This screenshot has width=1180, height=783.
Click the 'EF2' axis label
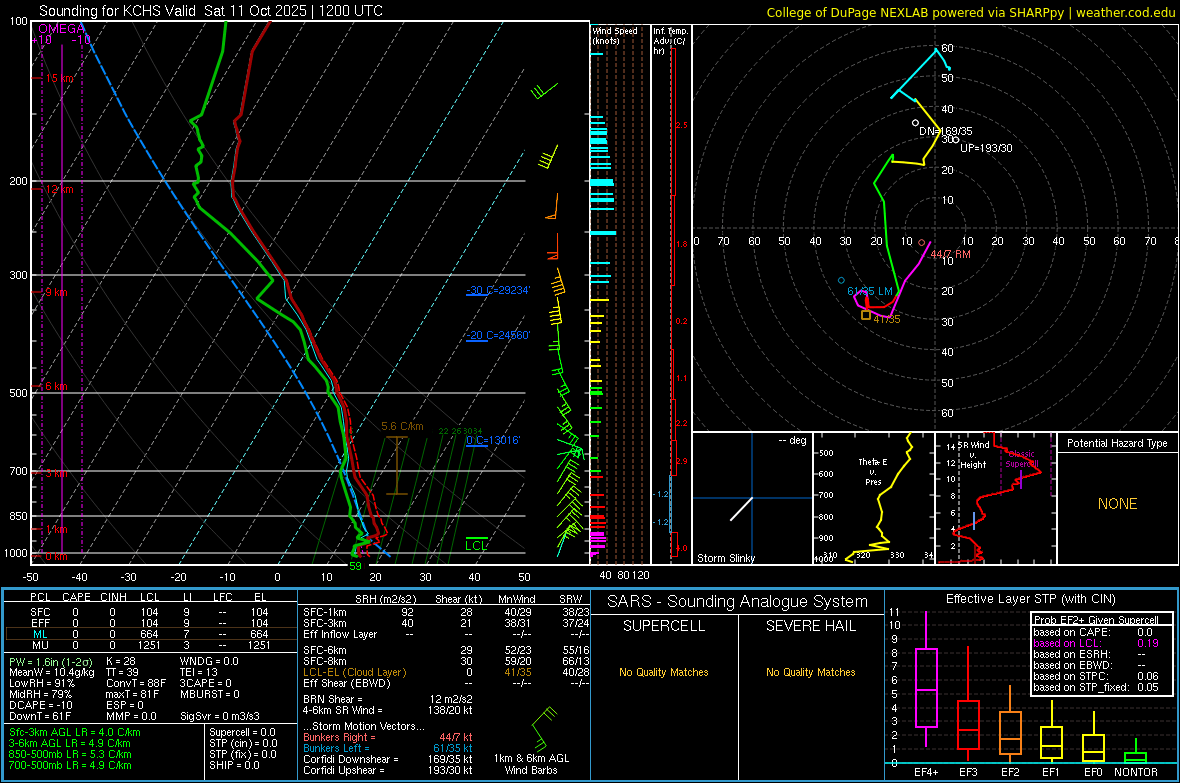click(1010, 772)
